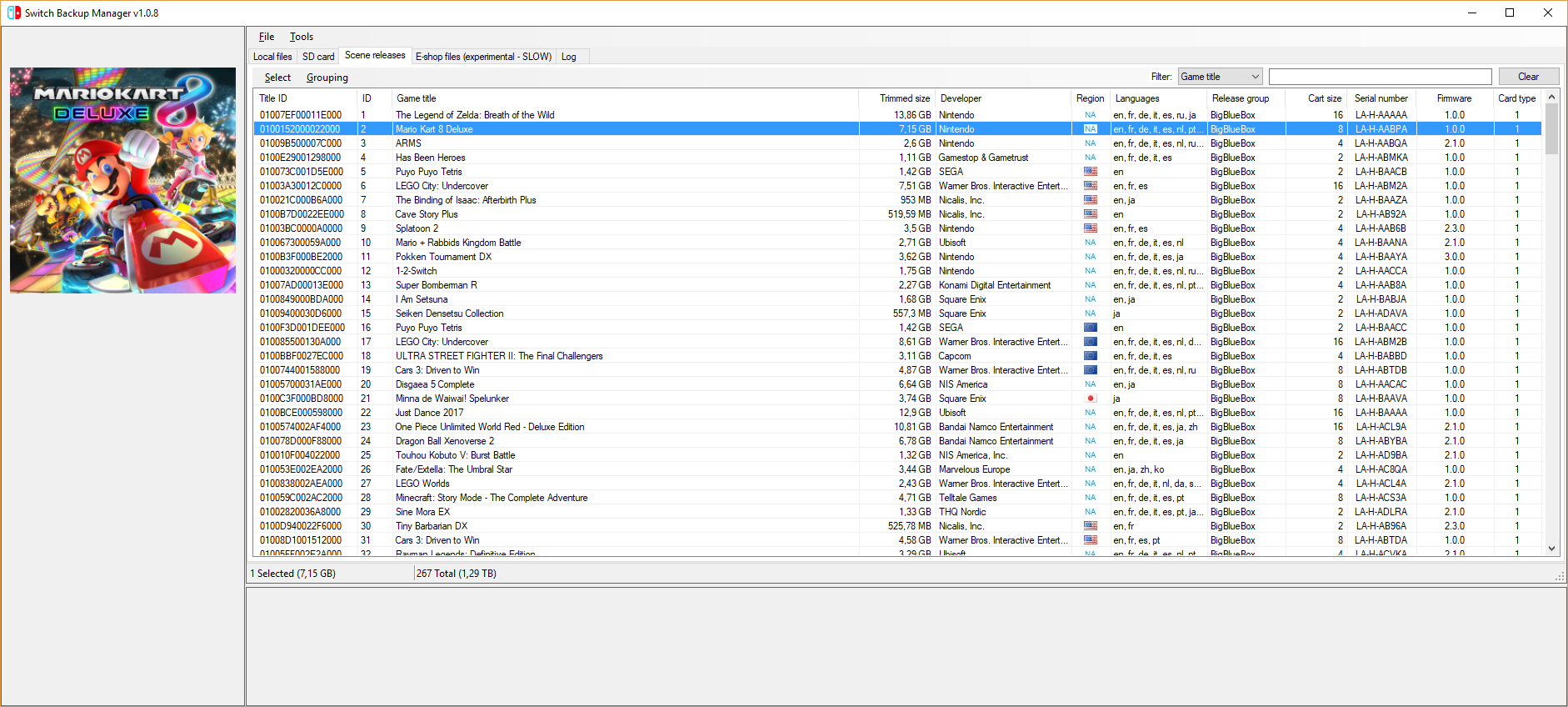Click the Clear filter button
Image resolution: width=1568 pixels, height=707 pixels.
coord(1529,77)
